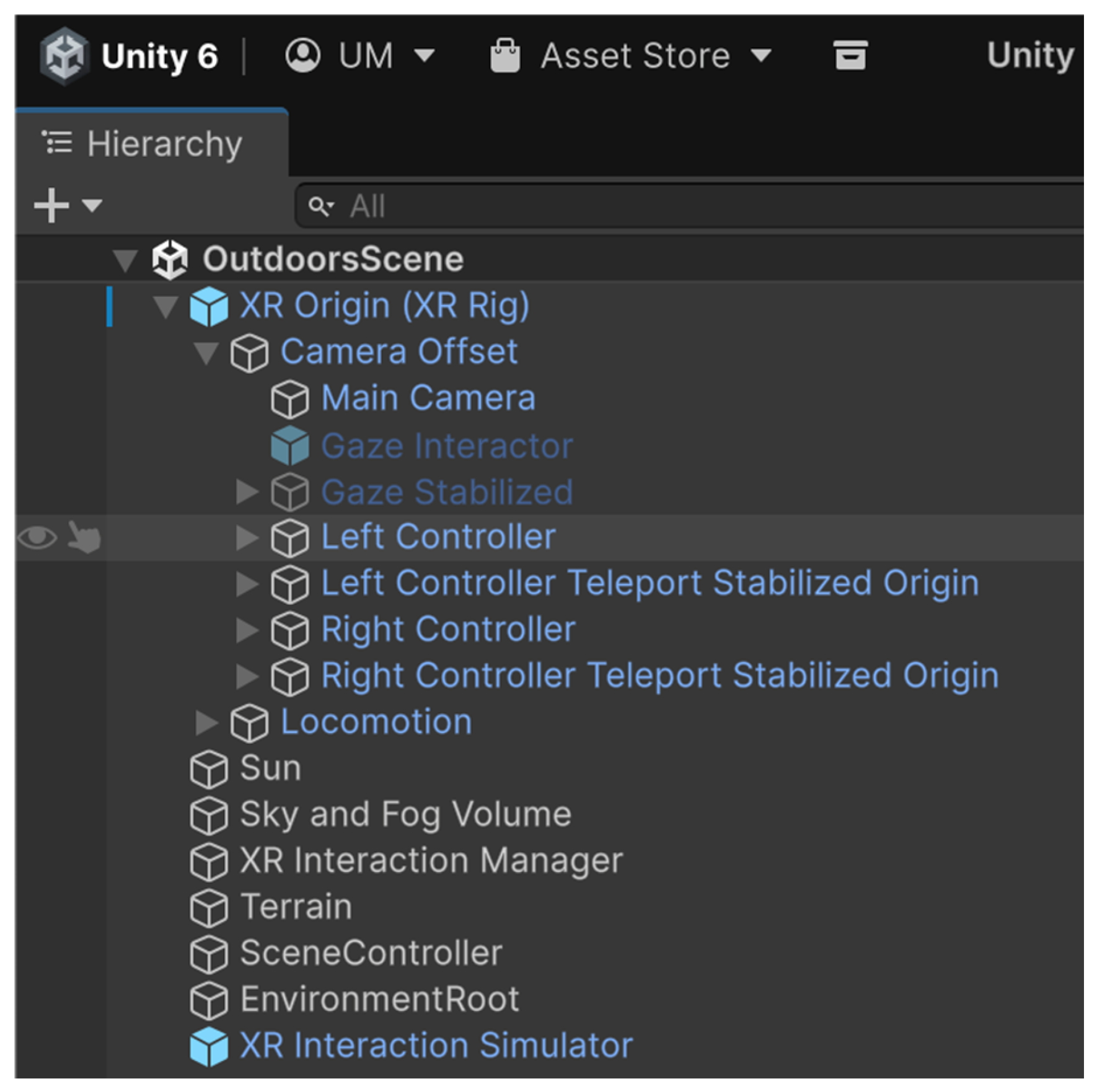
Task: Collapse the OutdoorsScene scene foldout
Action: click(125, 260)
